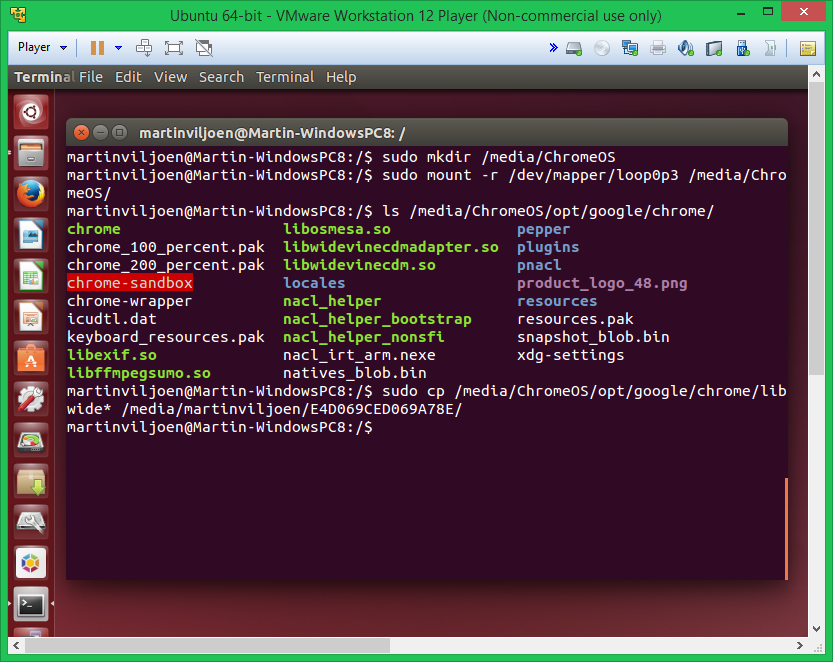Open the Edit menu
Screen dimensions: 833x662
(128, 77)
